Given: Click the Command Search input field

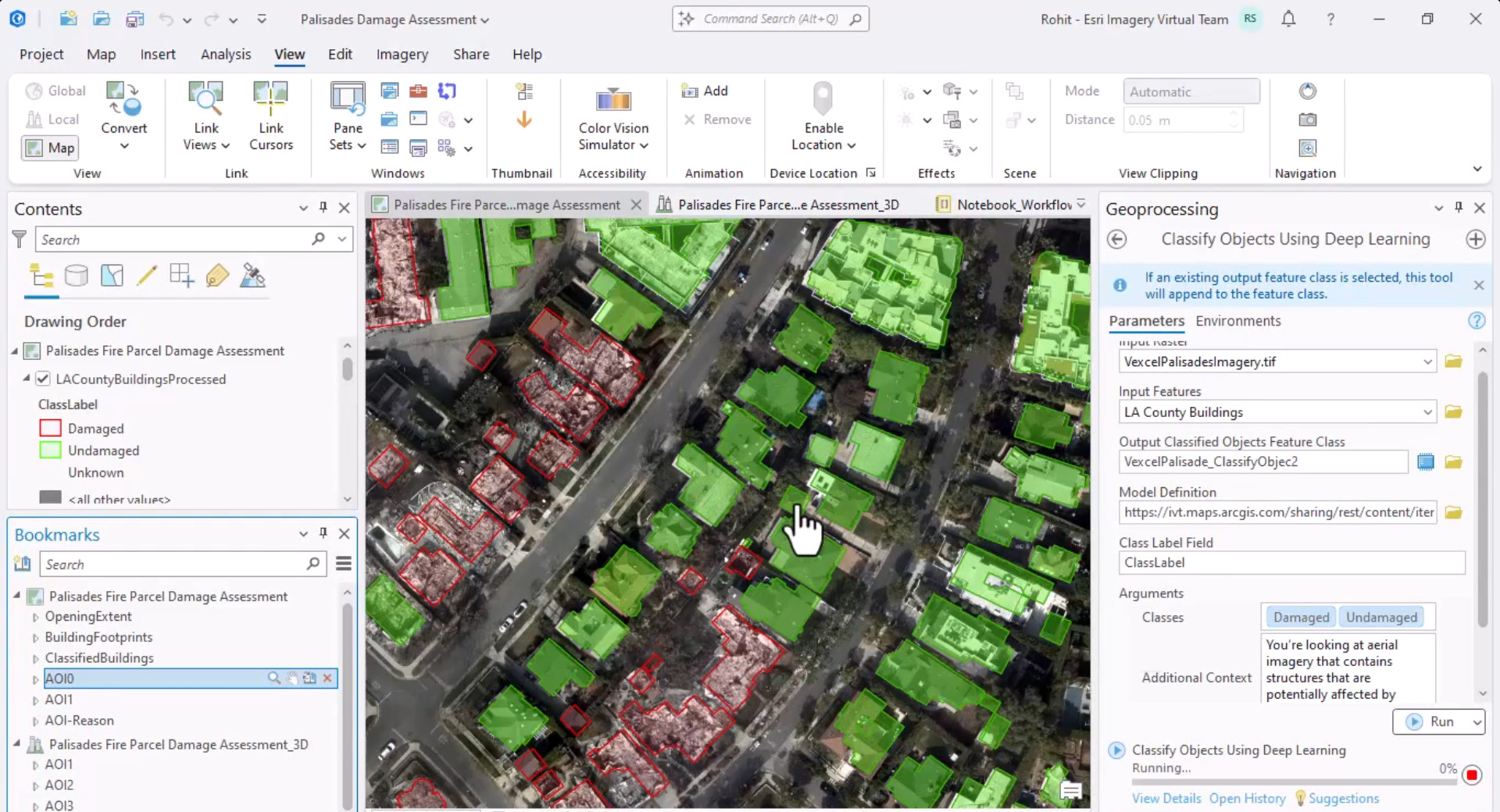Looking at the screenshot, I should [771, 18].
